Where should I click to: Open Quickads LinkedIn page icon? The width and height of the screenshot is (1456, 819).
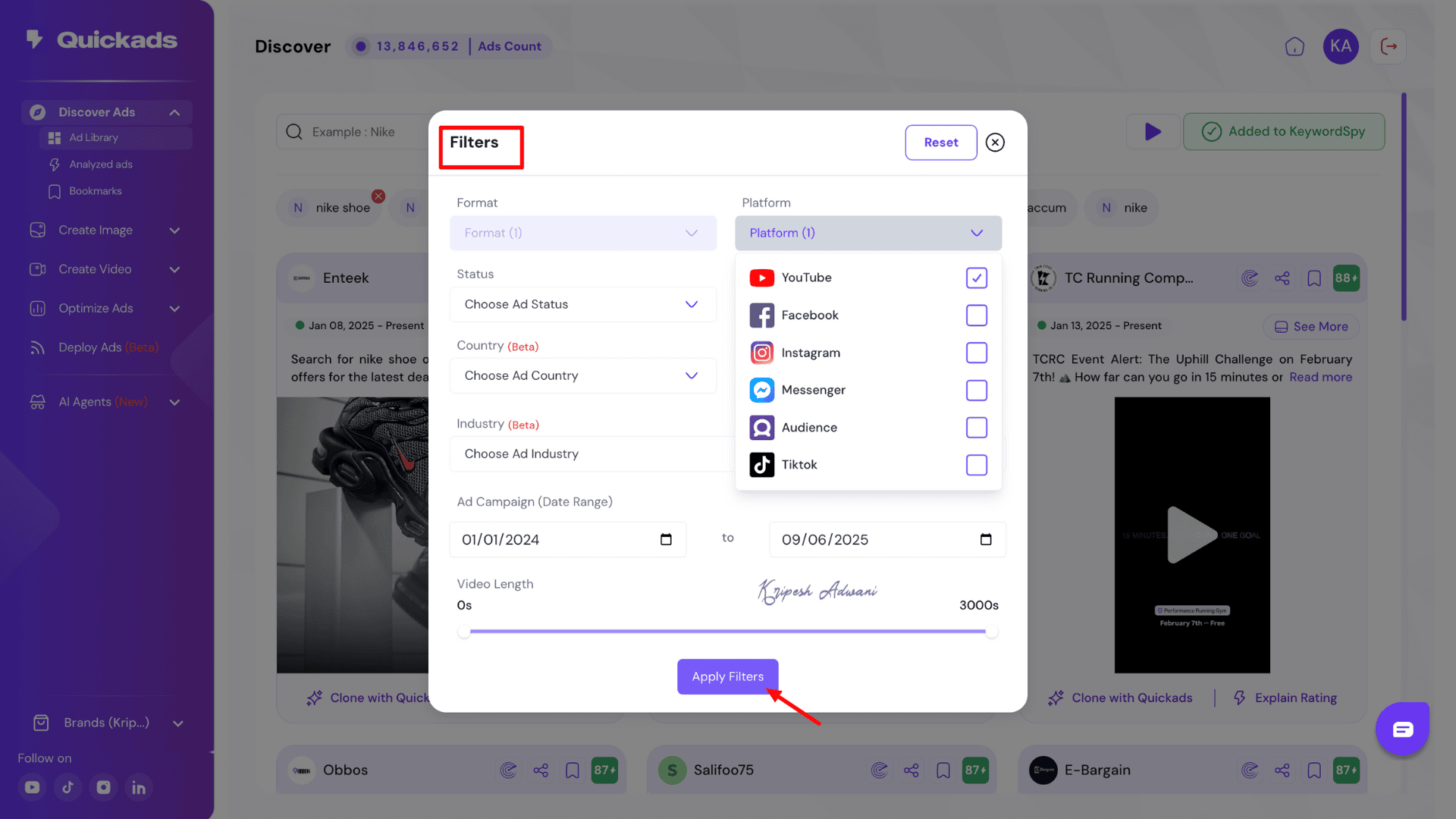coord(139,787)
